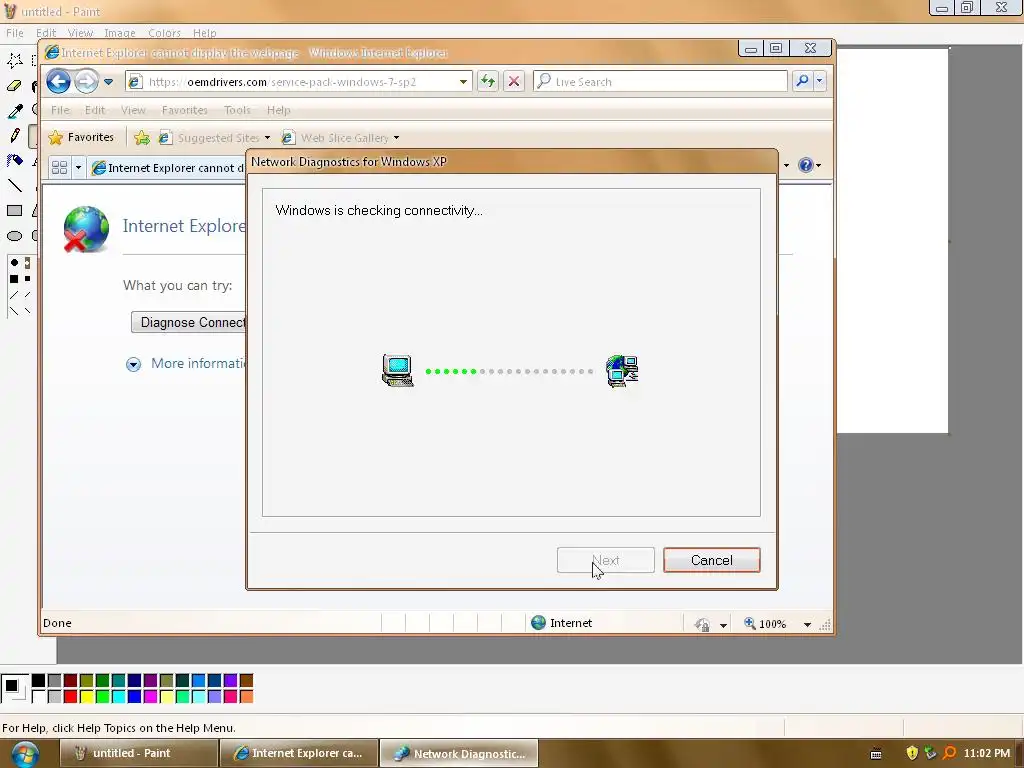Open Paint's File menu

[x=14, y=33]
